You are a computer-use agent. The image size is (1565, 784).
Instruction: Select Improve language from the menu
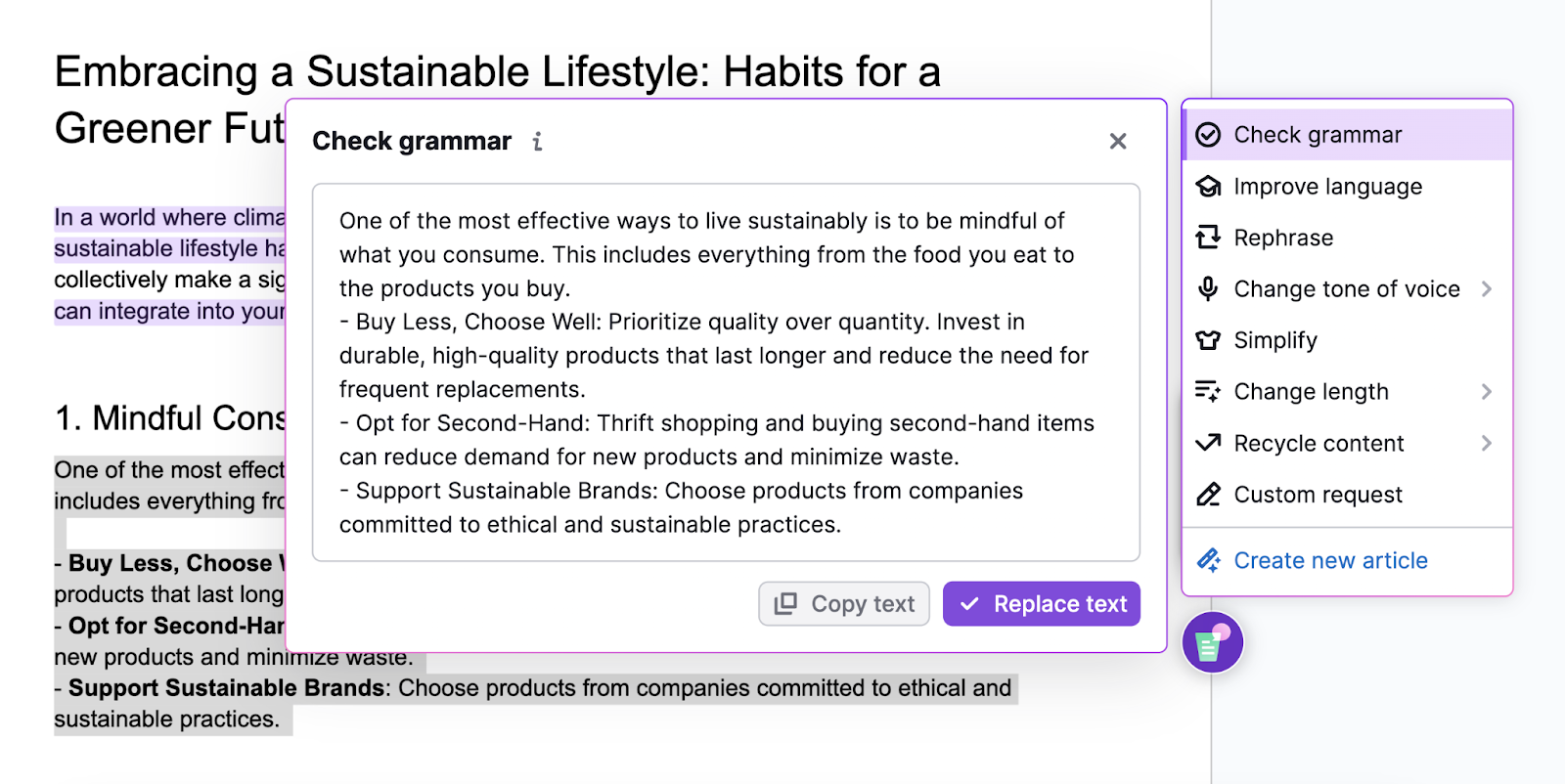[x=1327, y=186]
